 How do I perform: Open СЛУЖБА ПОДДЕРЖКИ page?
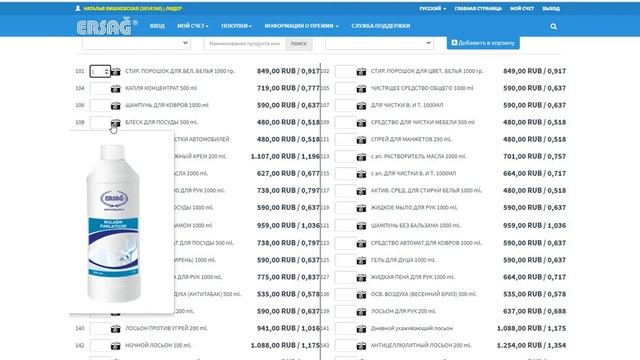380,26
